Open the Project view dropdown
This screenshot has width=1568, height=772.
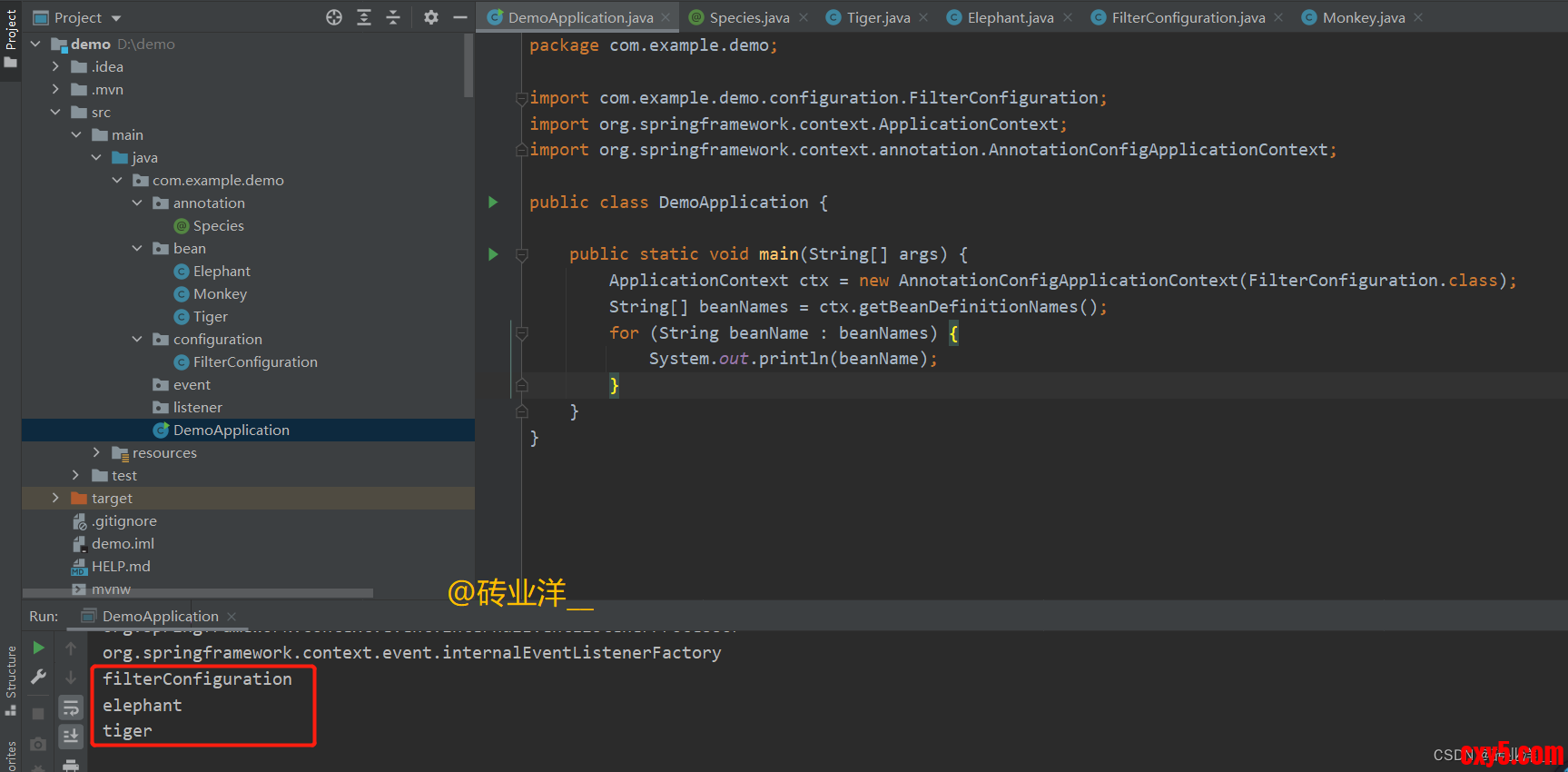[x=116, y=18]
